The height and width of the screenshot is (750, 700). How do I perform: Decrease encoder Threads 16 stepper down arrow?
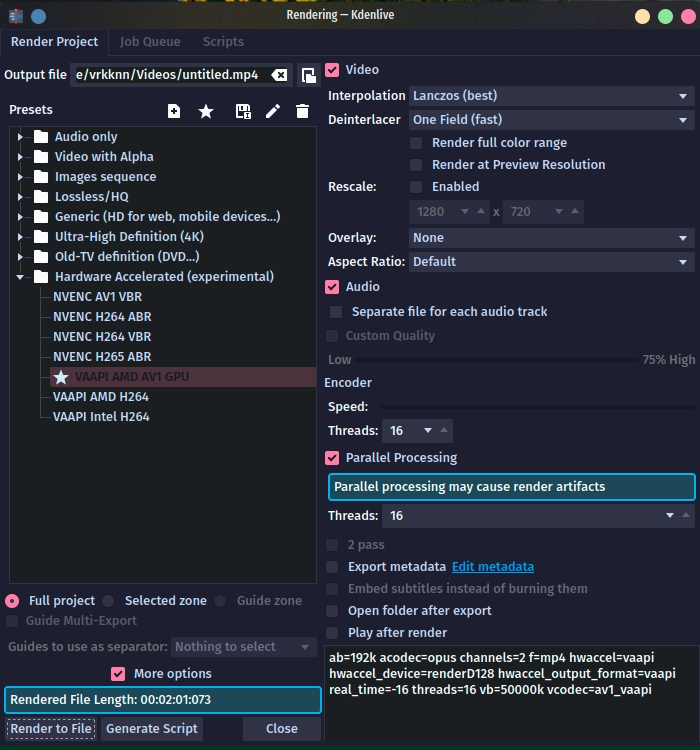[x=428, y=431]
